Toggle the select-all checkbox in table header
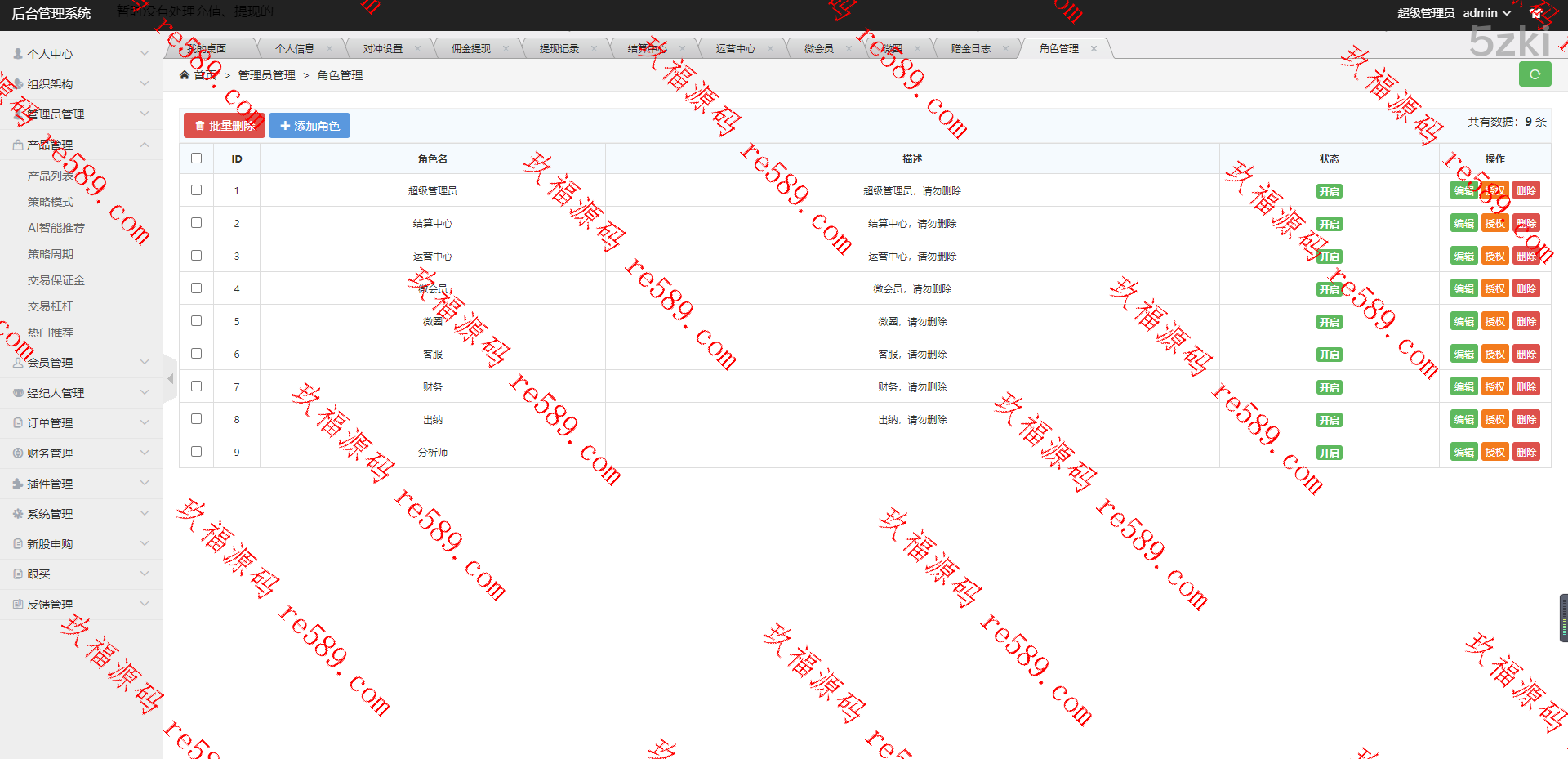Screen dimensions: 1568x759 pyautogui.click(x=196, y=158)
